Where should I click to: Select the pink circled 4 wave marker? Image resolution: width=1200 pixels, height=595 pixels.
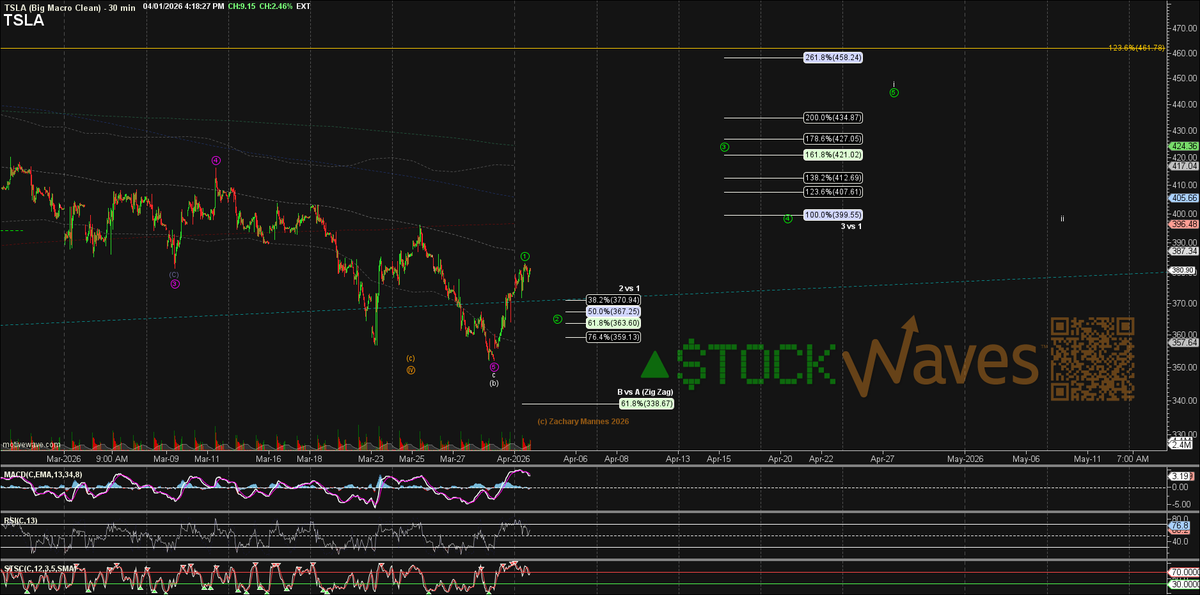216,160
